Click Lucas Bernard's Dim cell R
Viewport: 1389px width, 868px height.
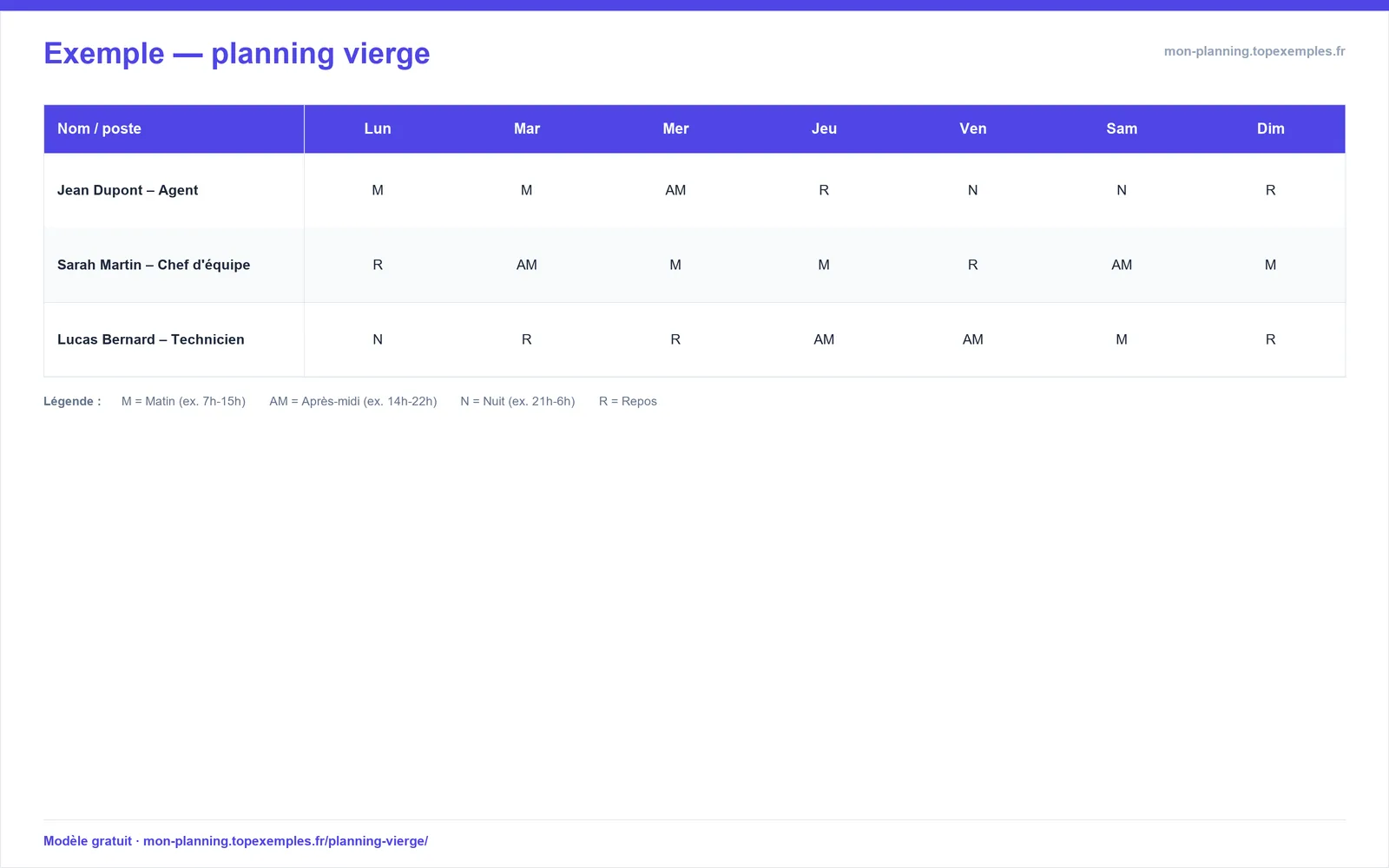point(1271,339)
